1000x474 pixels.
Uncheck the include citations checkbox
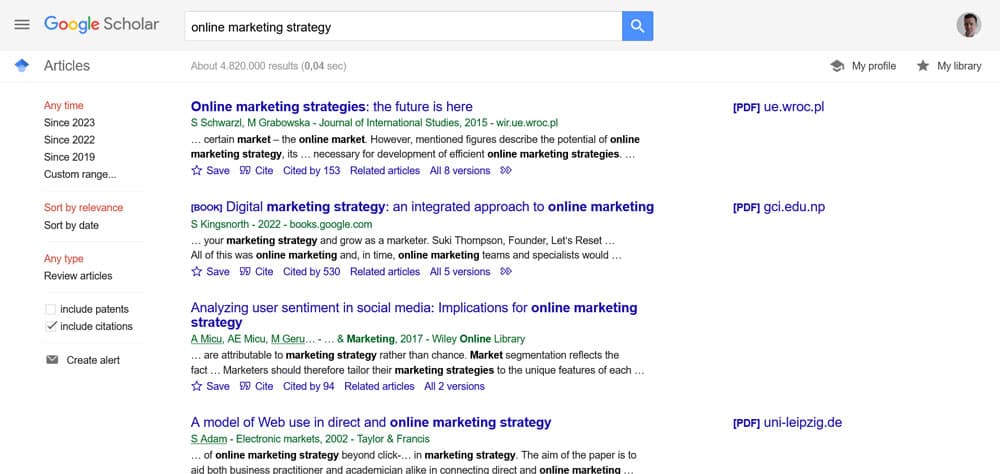tap(51, 327)
